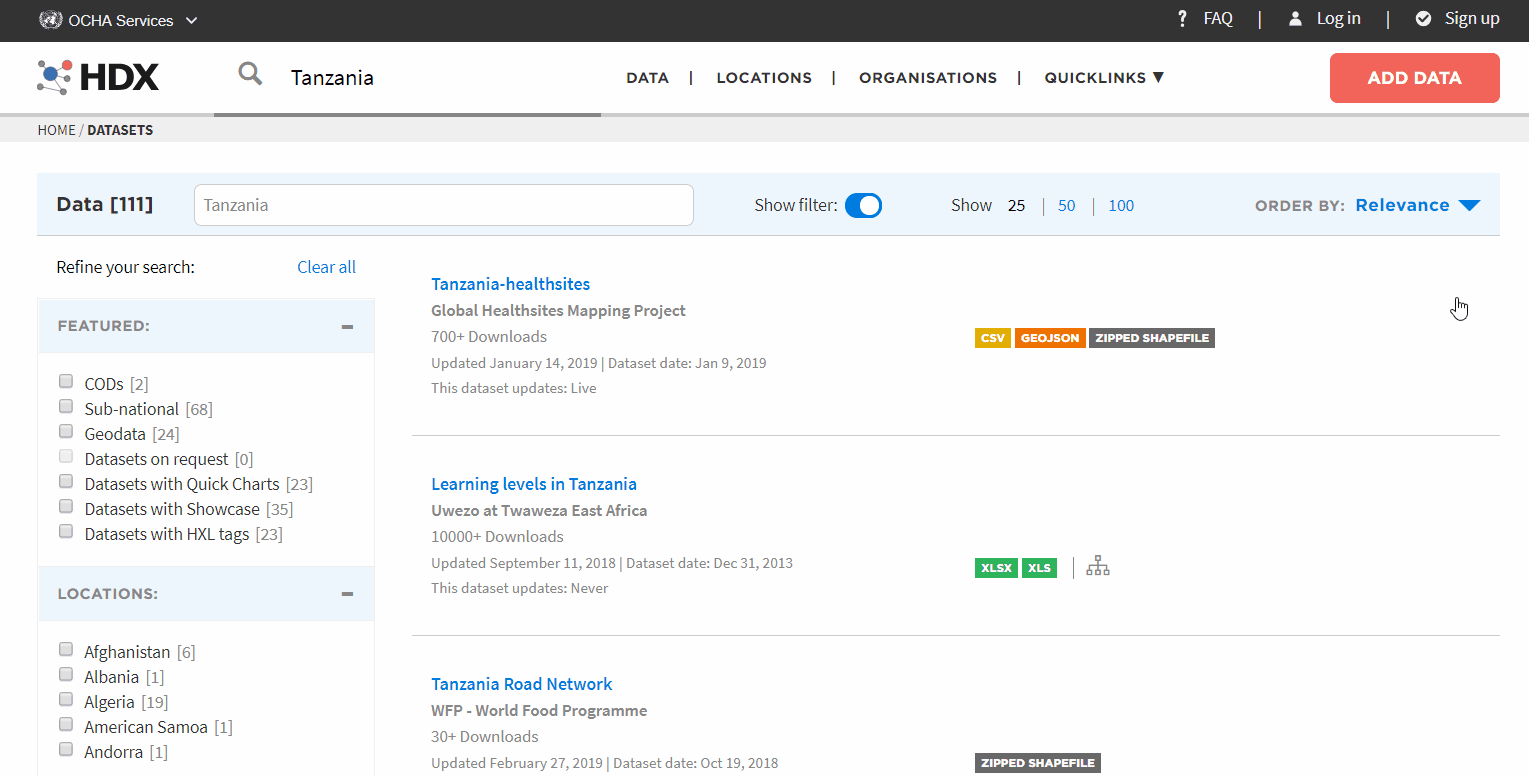
Task: Click the Log in person icon
Action: click(1295, 19)
